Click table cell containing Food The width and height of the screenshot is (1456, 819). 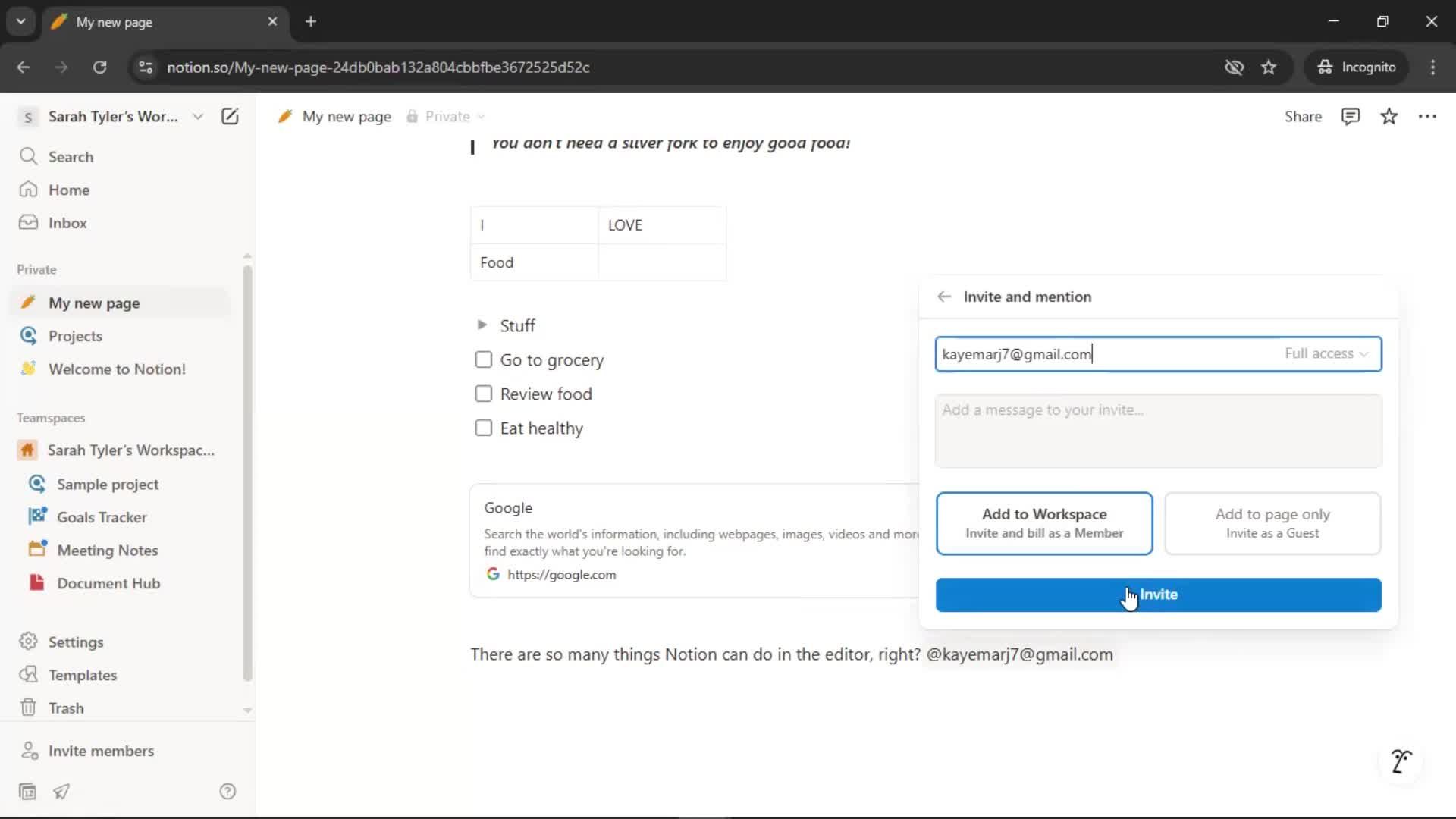(535, 262)
